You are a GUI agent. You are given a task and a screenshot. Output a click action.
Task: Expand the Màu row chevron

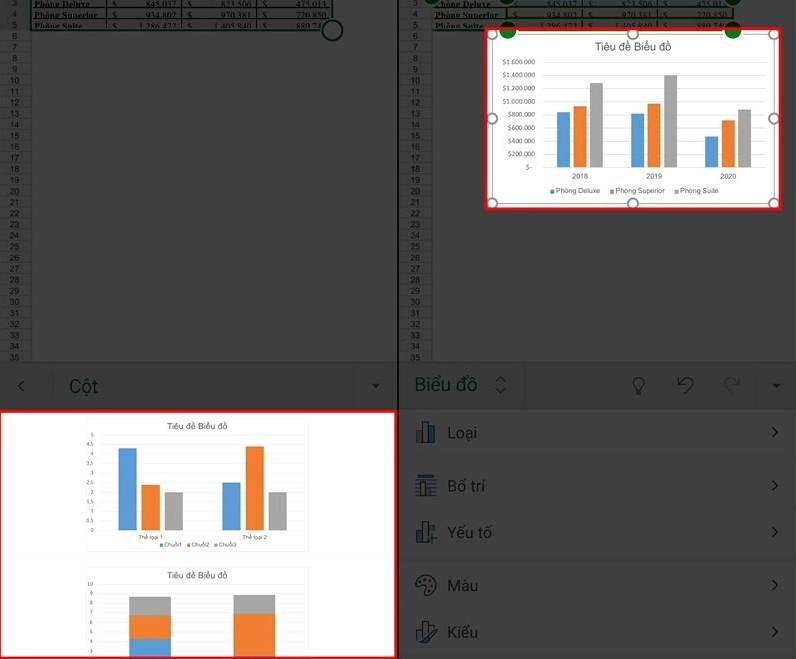[x=775, y=585]
